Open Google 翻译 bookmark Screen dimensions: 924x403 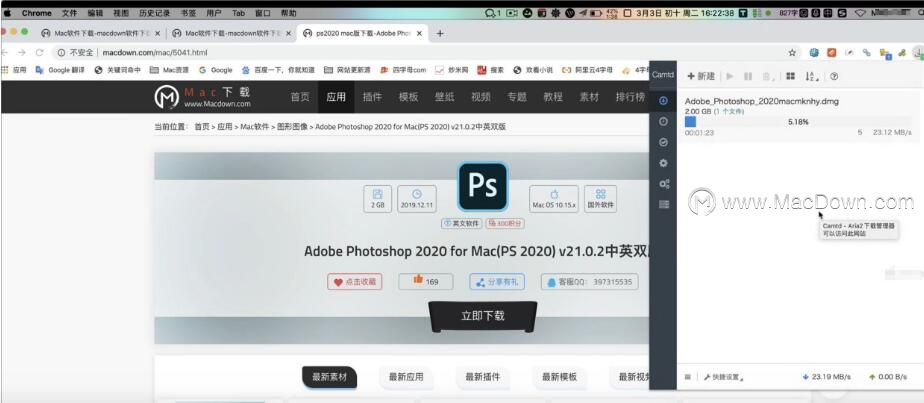tap(60, 70)
